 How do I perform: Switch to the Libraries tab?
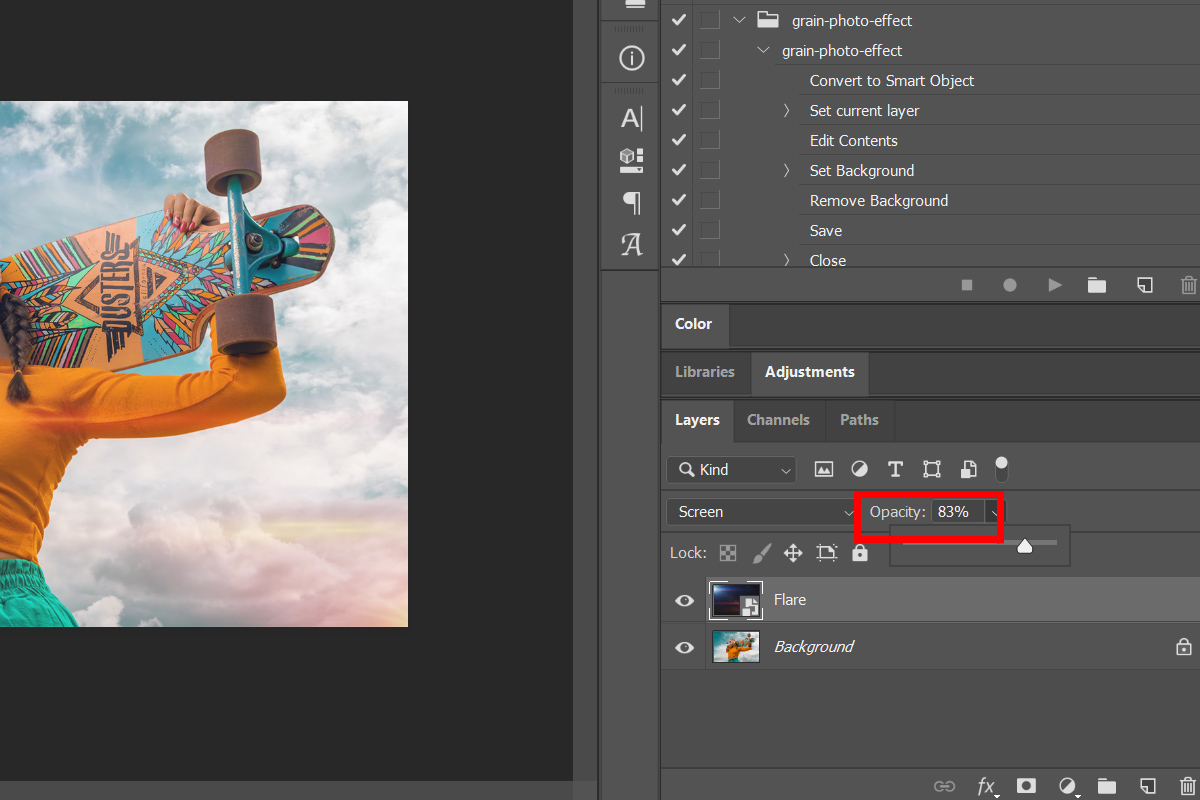(705, 372)
